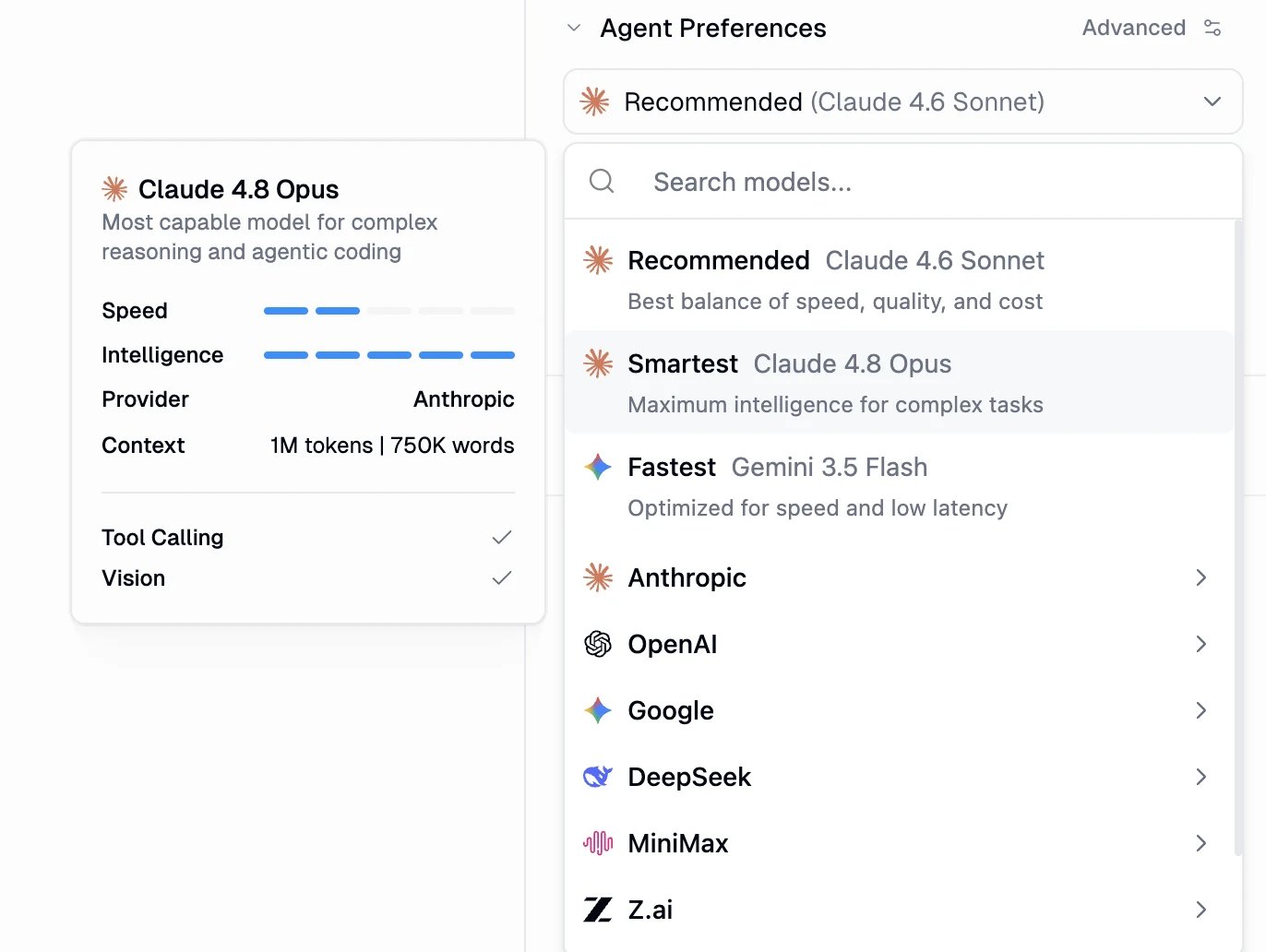Image resolution: width=1266 pixels, height=952 pixels.
Task: Click 'Best balance of speed, quality, and cost'
Action: [x=835, y=302]
